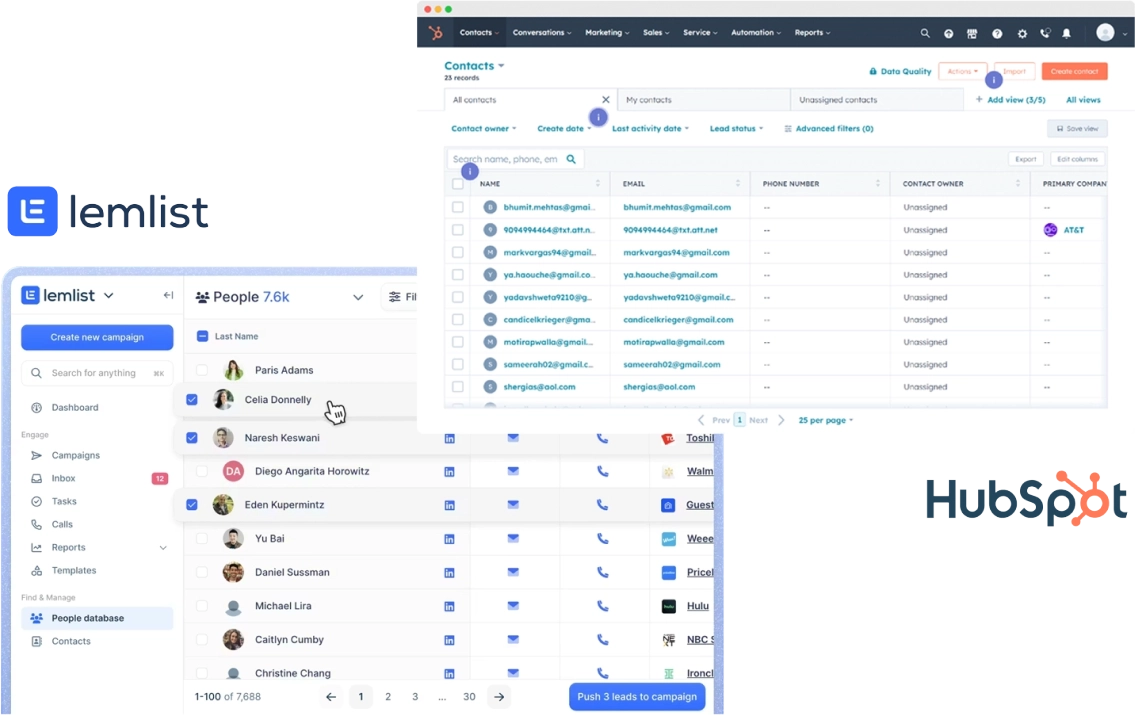This screenshot has height=715, width=1135.
Task: Click Export button in HubSpot
Action: click(x=1026, y=159)
